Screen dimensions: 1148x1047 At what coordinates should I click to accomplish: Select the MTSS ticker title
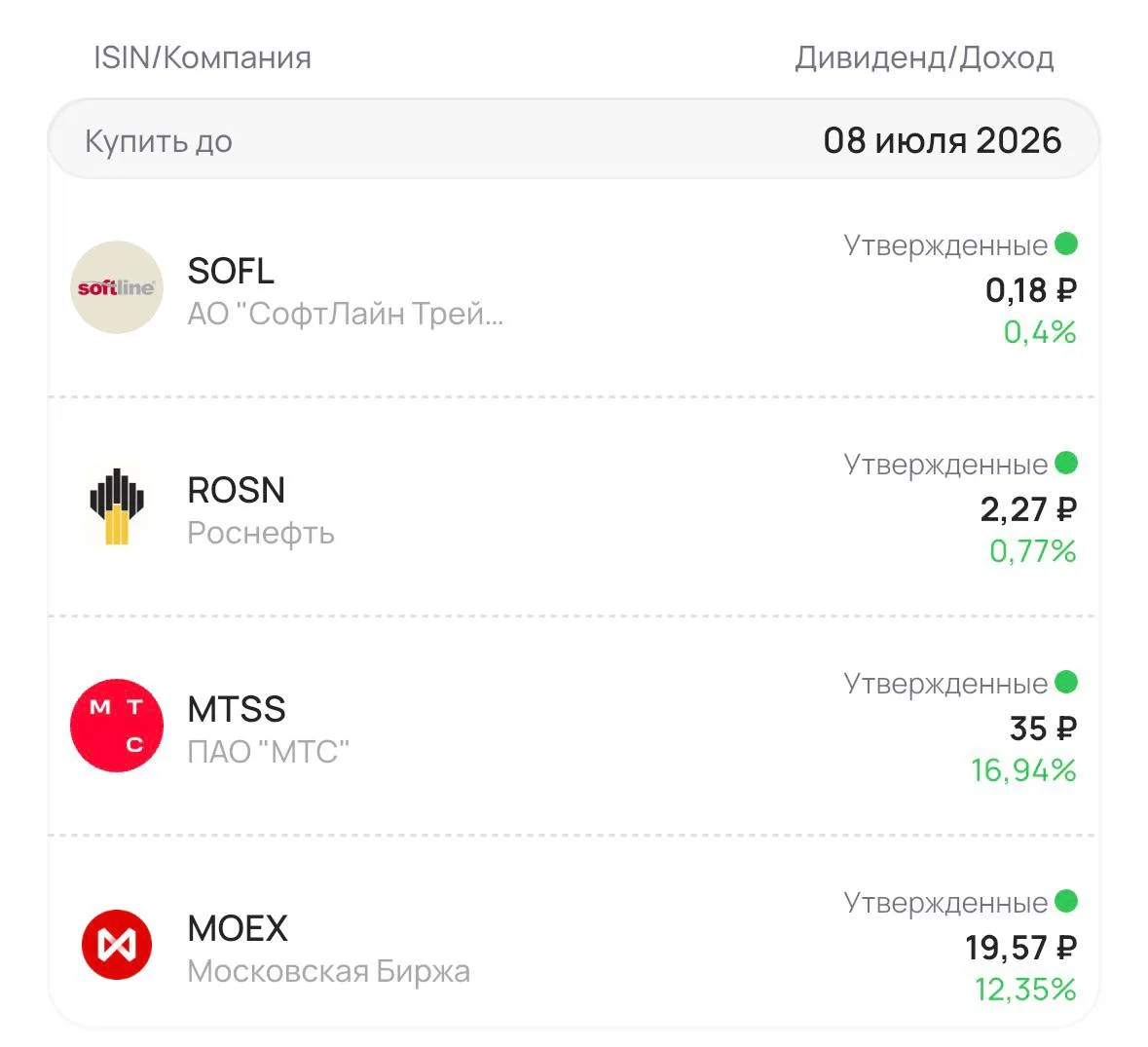click(237, 709)
